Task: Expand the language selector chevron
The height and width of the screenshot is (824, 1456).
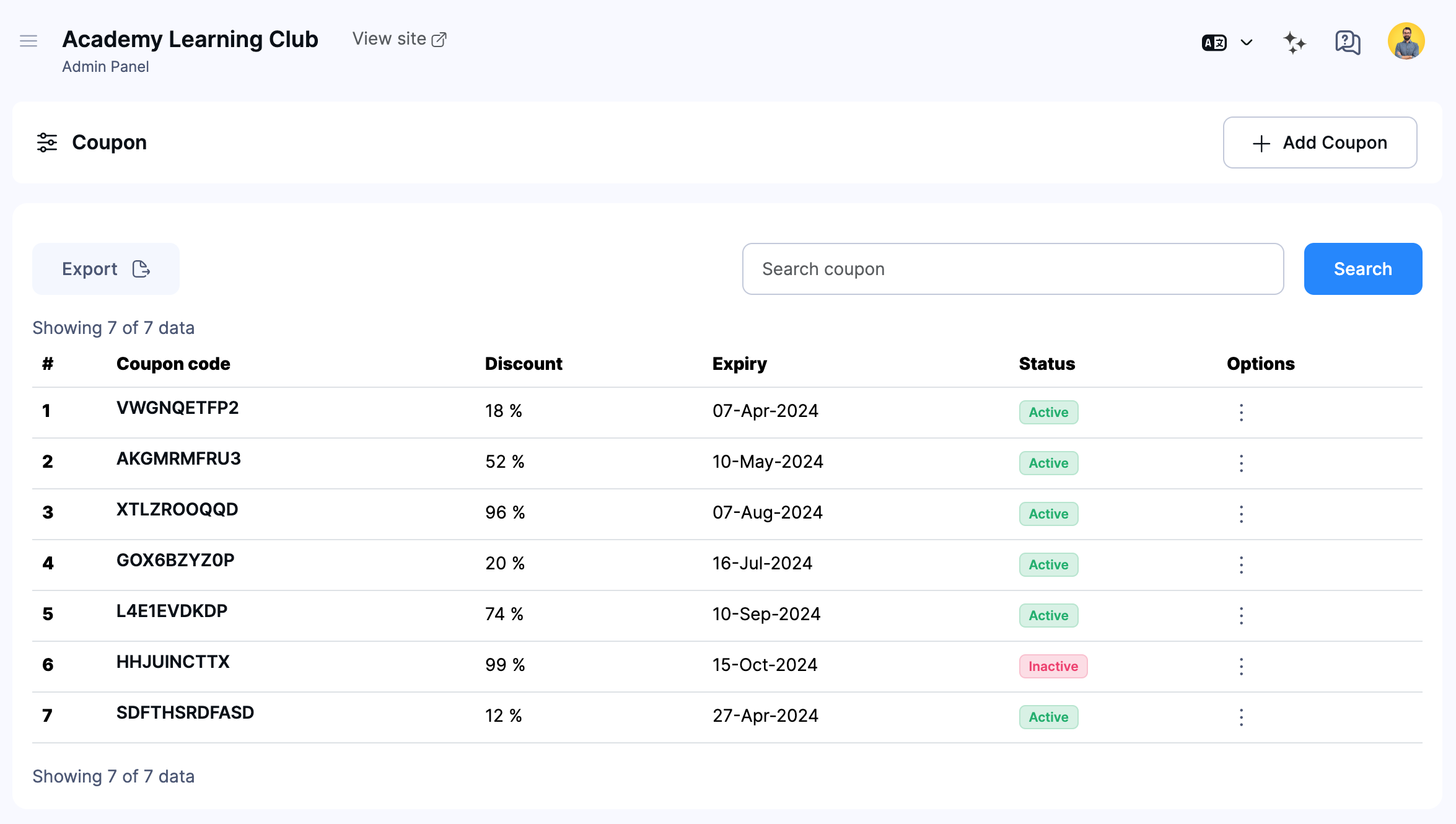Action: (1246, 42)
